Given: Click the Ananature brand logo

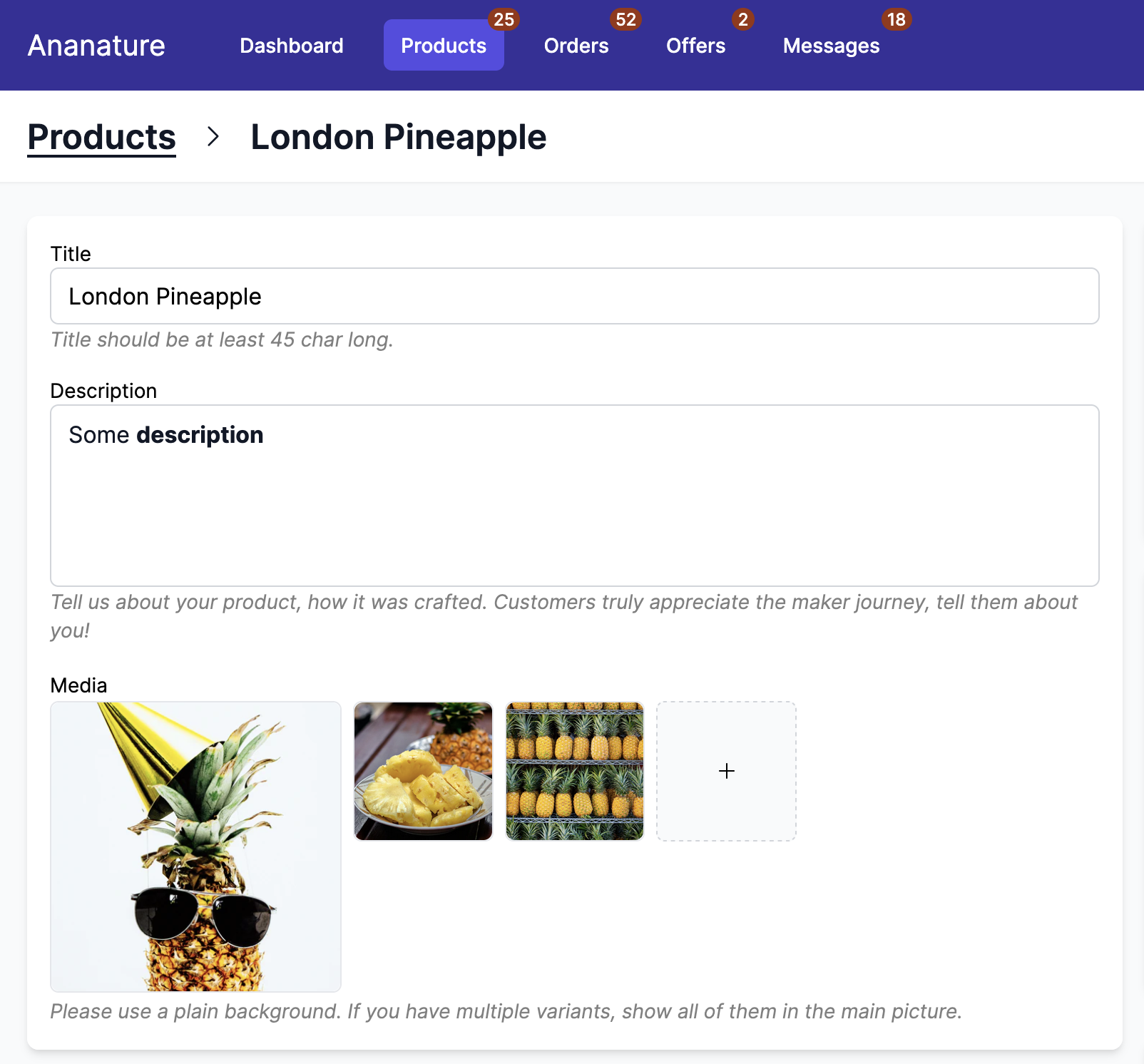Looking at the screenshot, I should pyautogui.click(x=96, y=46).
